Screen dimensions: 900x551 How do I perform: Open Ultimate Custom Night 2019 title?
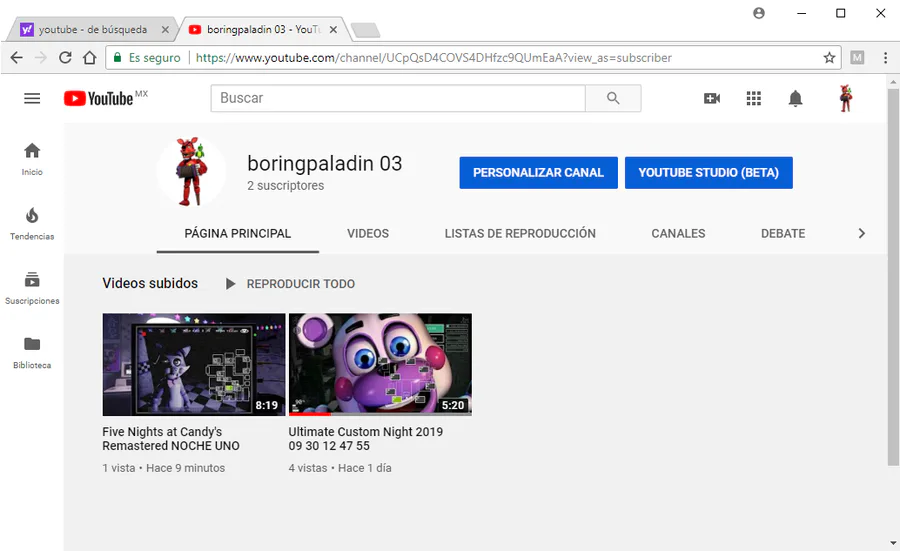coord(366,439)
